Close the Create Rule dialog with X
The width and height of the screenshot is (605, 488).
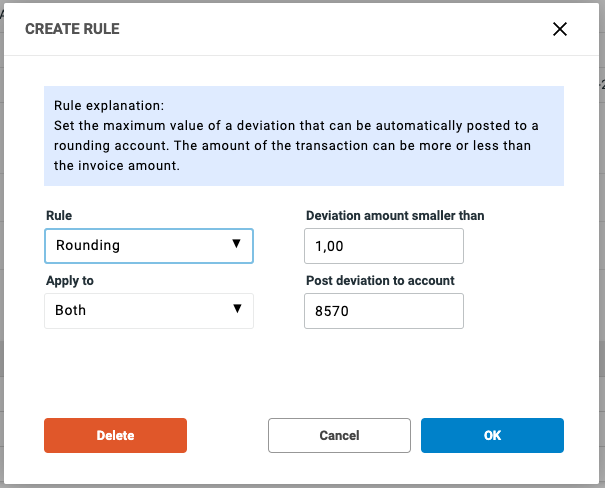[x=560, y=29]
